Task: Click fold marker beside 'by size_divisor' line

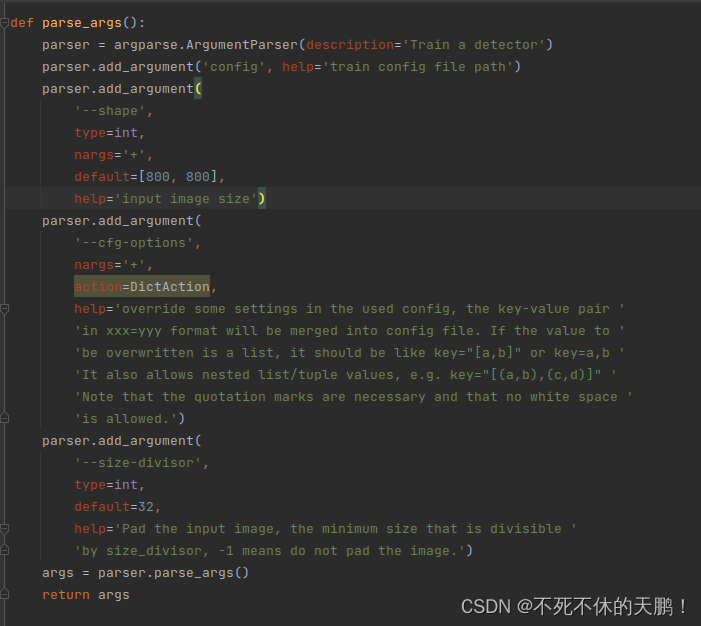Action: coord(5,551)
